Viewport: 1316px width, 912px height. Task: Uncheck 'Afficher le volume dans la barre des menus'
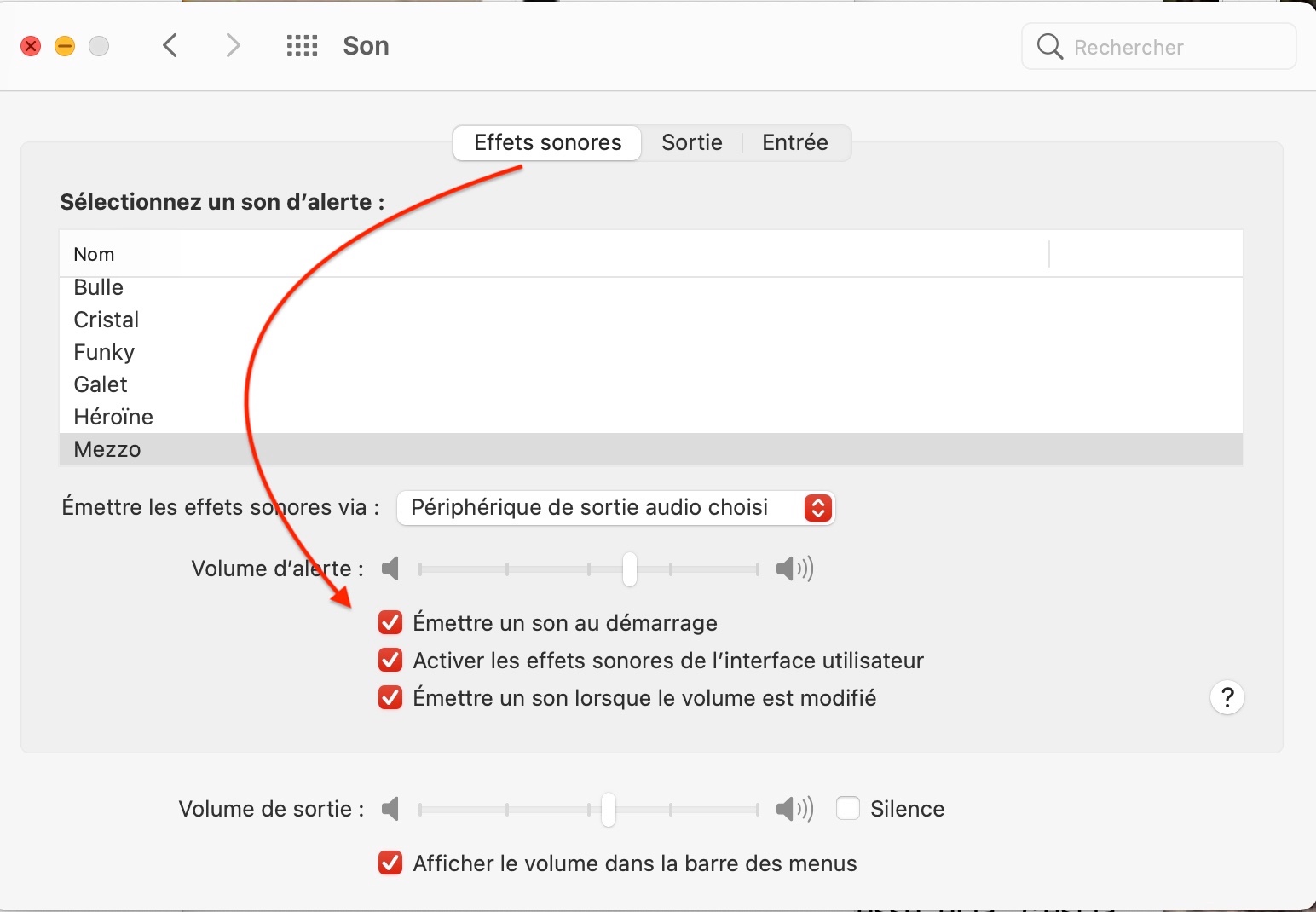[x=390, y=863]
